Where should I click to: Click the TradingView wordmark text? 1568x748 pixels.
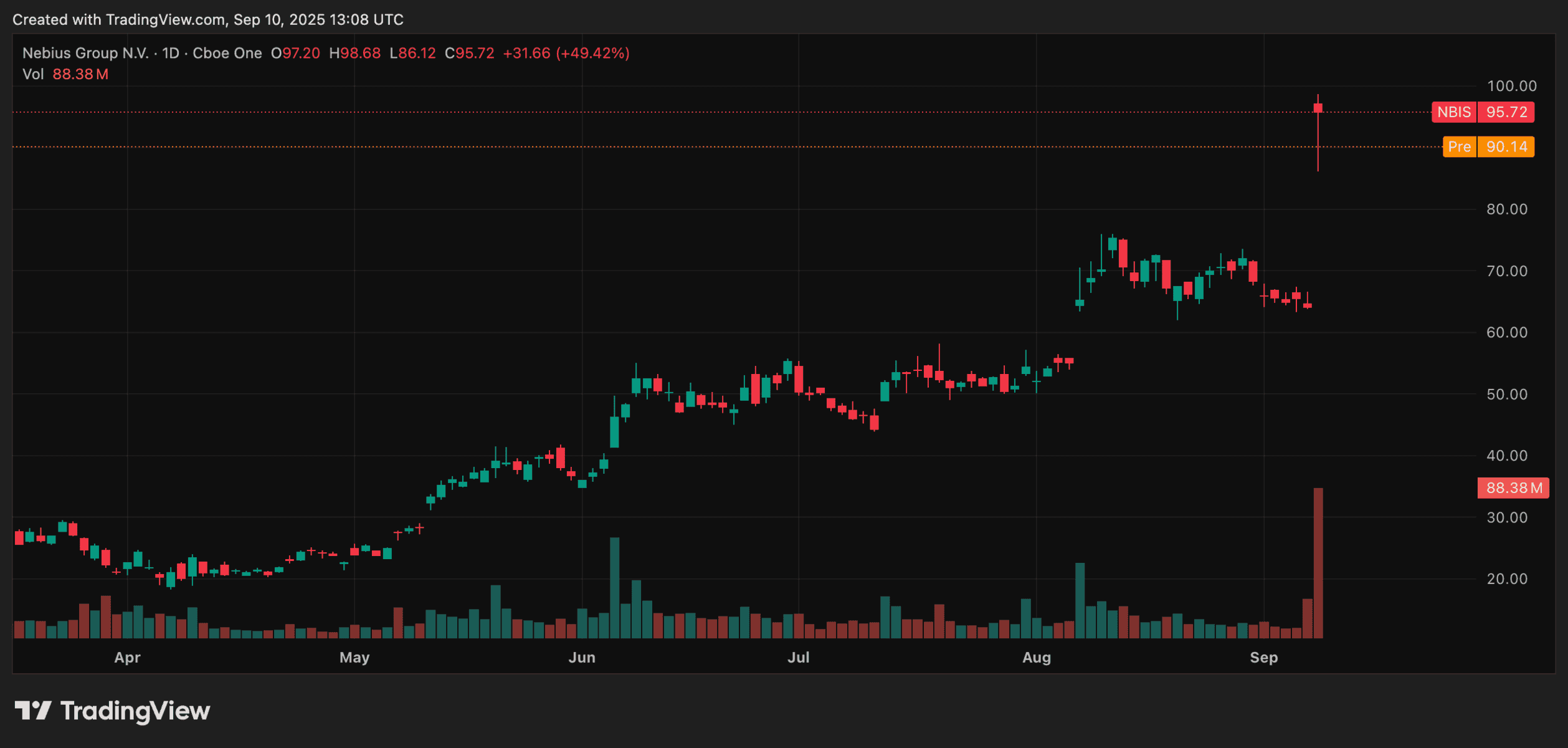(135, 711)
